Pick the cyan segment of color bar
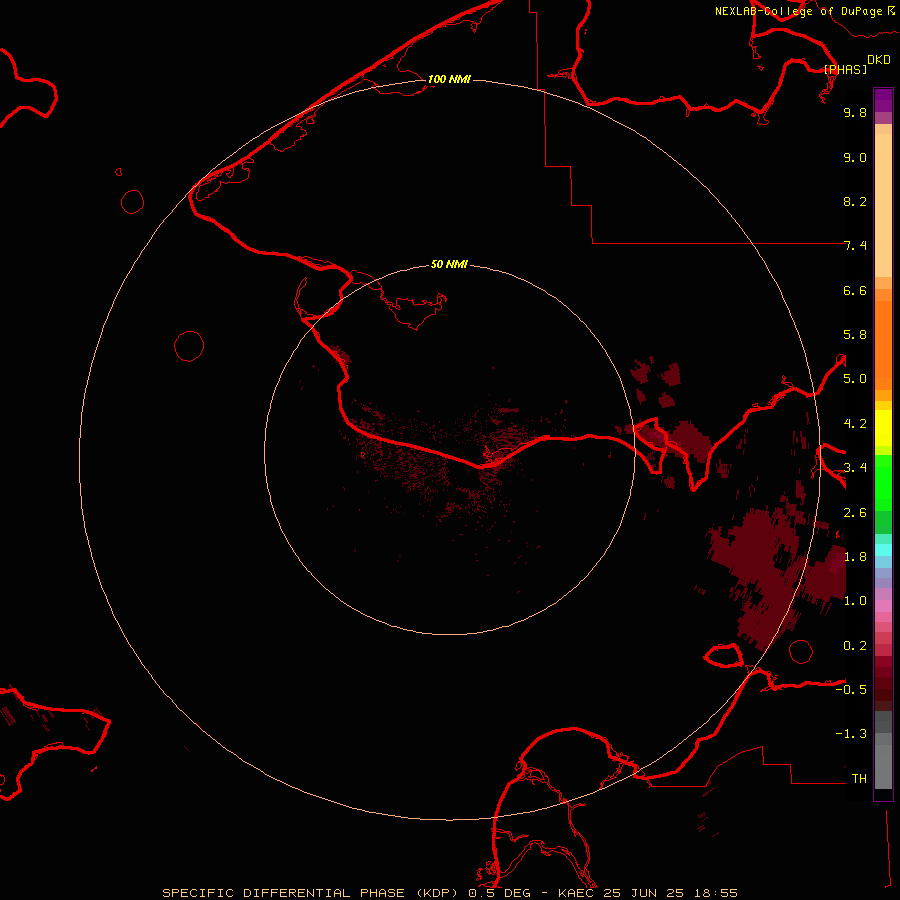 (883, 550)
